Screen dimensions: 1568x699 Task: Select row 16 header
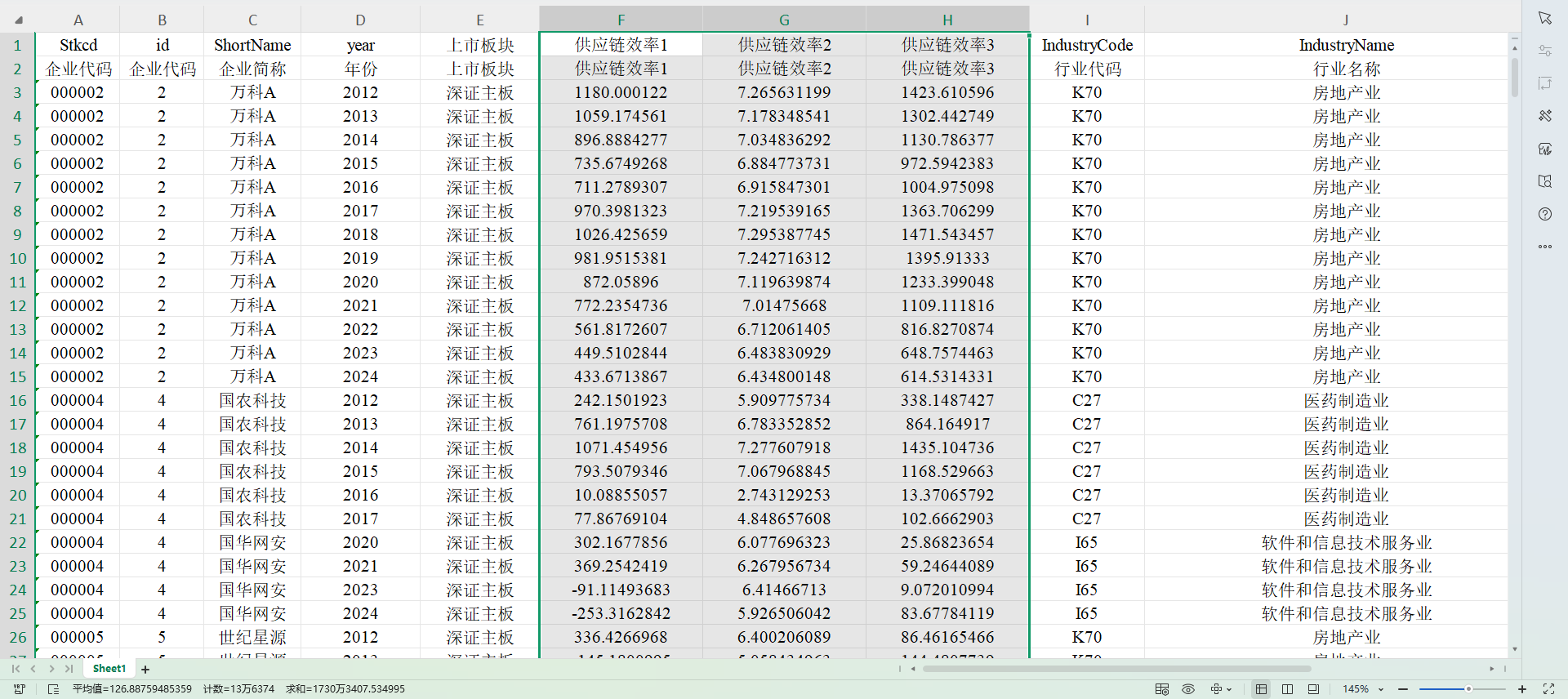(x=17, y=400)
